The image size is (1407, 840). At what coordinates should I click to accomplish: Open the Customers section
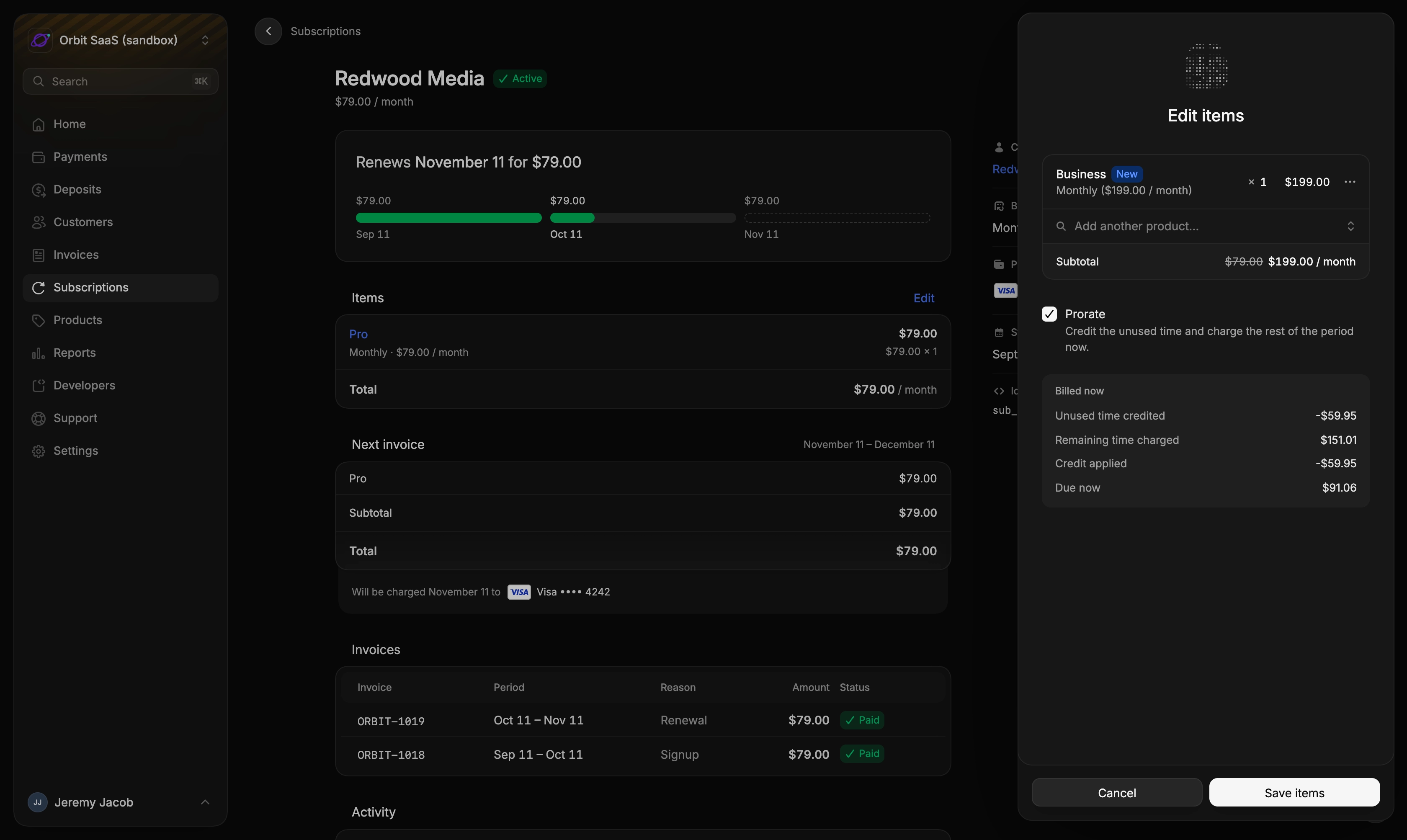(x=121, y=222)
